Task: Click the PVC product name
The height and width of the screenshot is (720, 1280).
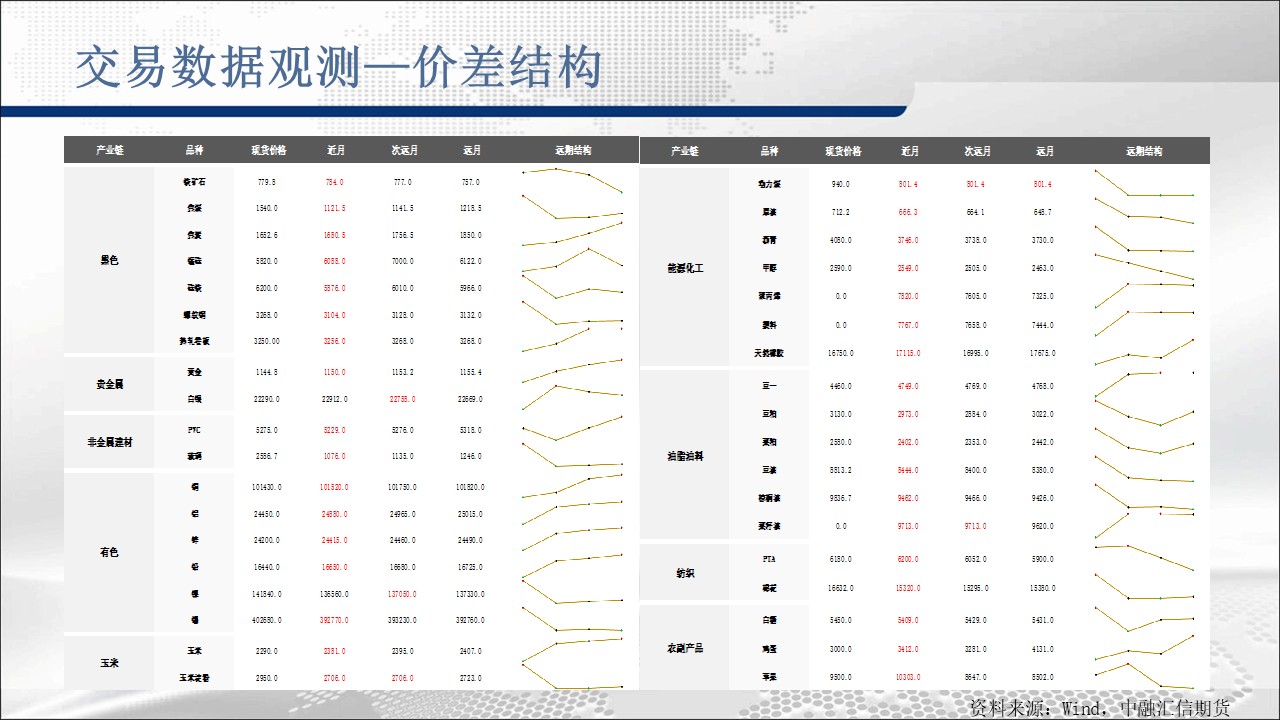Action: coord(194,430)
